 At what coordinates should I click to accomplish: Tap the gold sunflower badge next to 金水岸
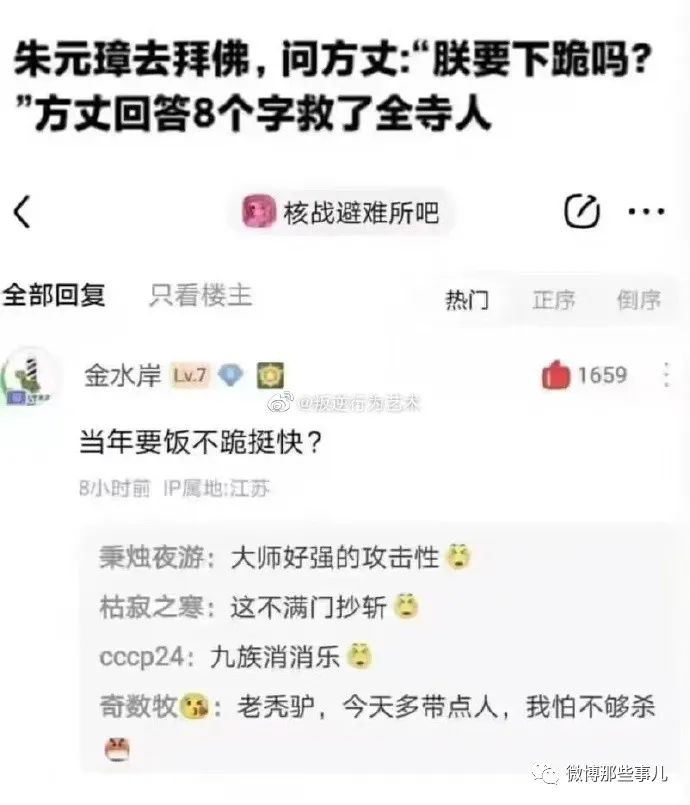point(270,375)
